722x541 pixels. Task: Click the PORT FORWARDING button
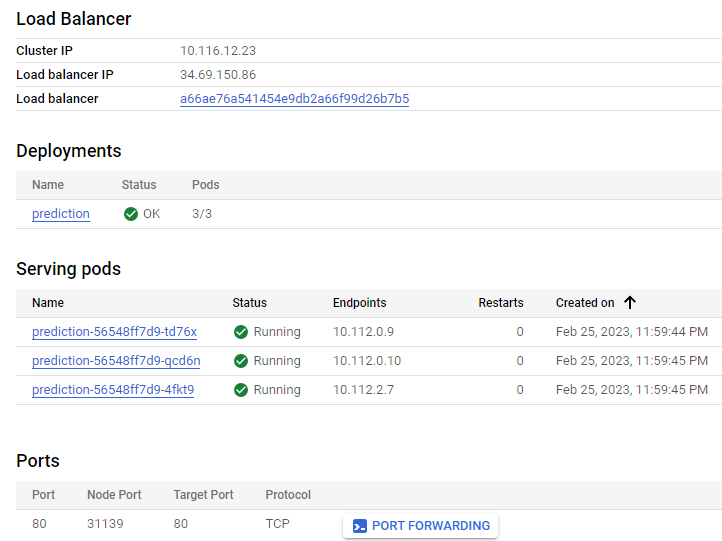pyautogui.click(x=420, y=525)
